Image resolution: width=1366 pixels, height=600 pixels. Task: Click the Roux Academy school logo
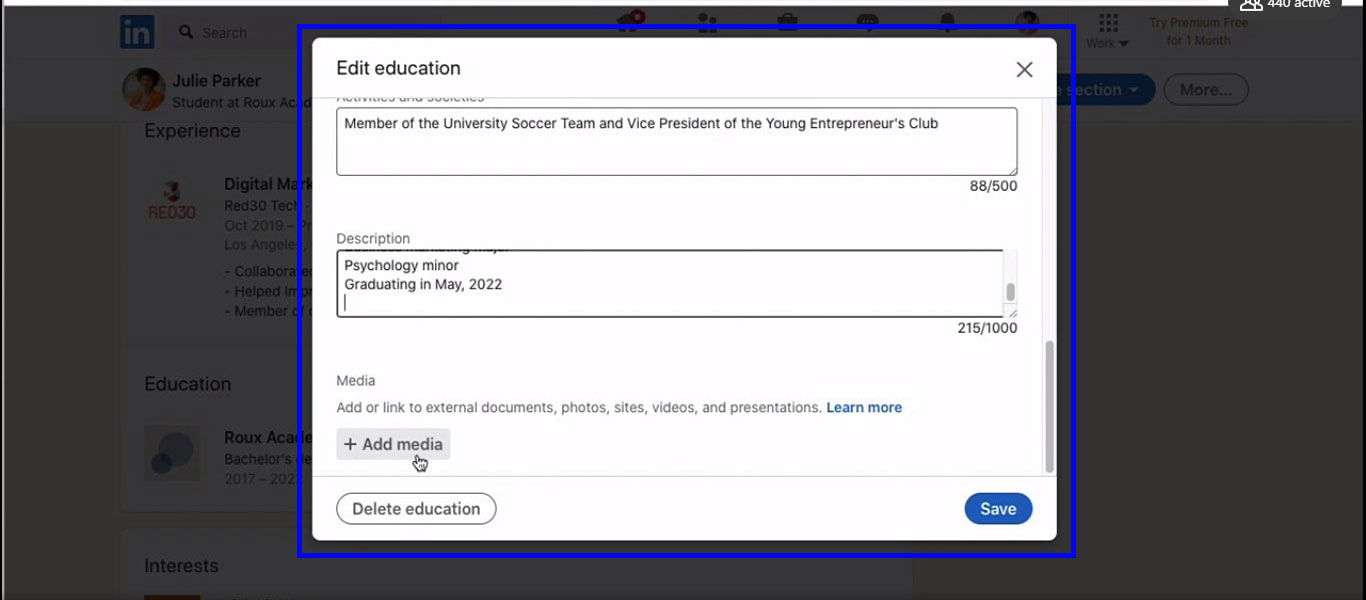[x=172, y=452]
